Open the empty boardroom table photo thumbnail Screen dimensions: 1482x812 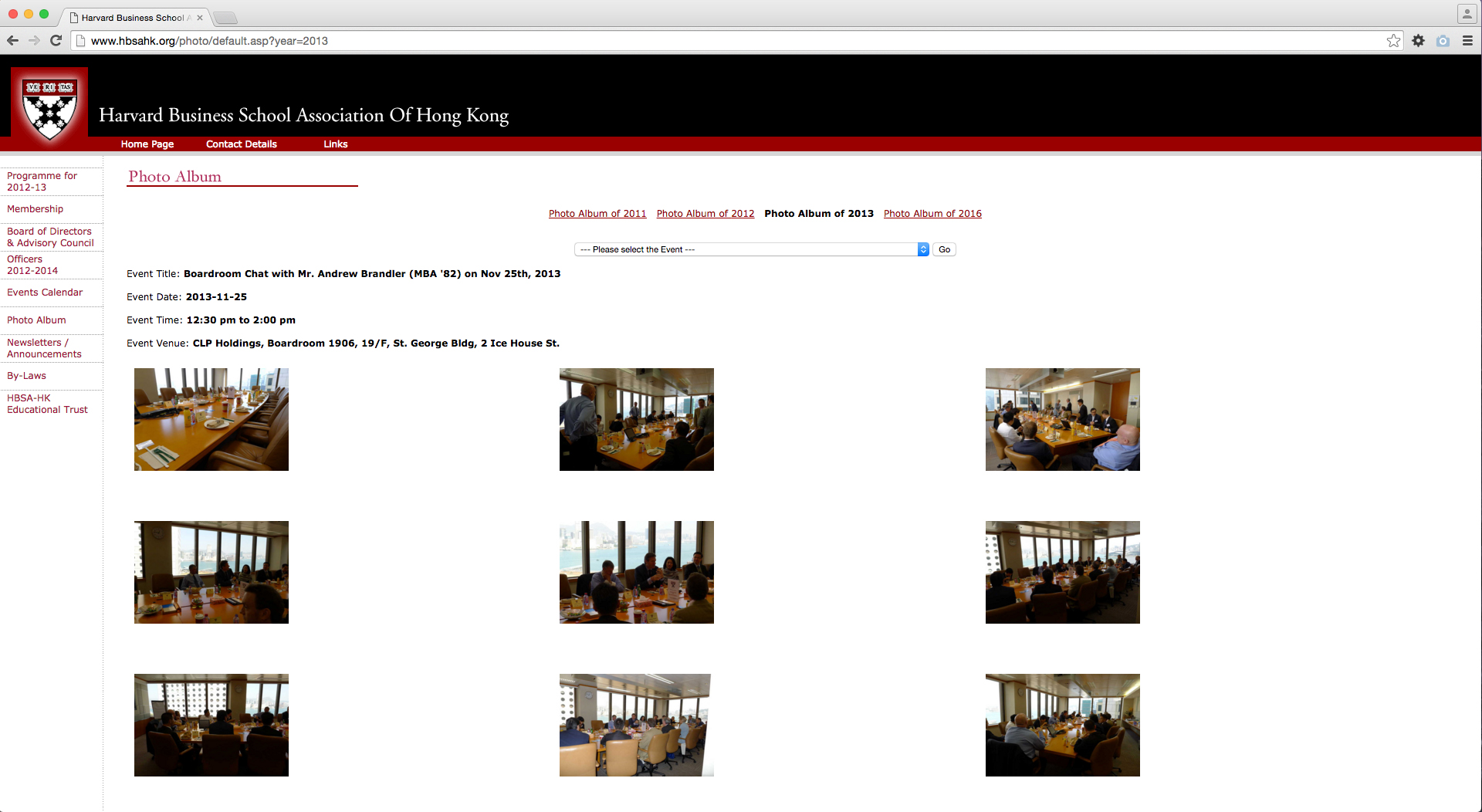(211, 419)
